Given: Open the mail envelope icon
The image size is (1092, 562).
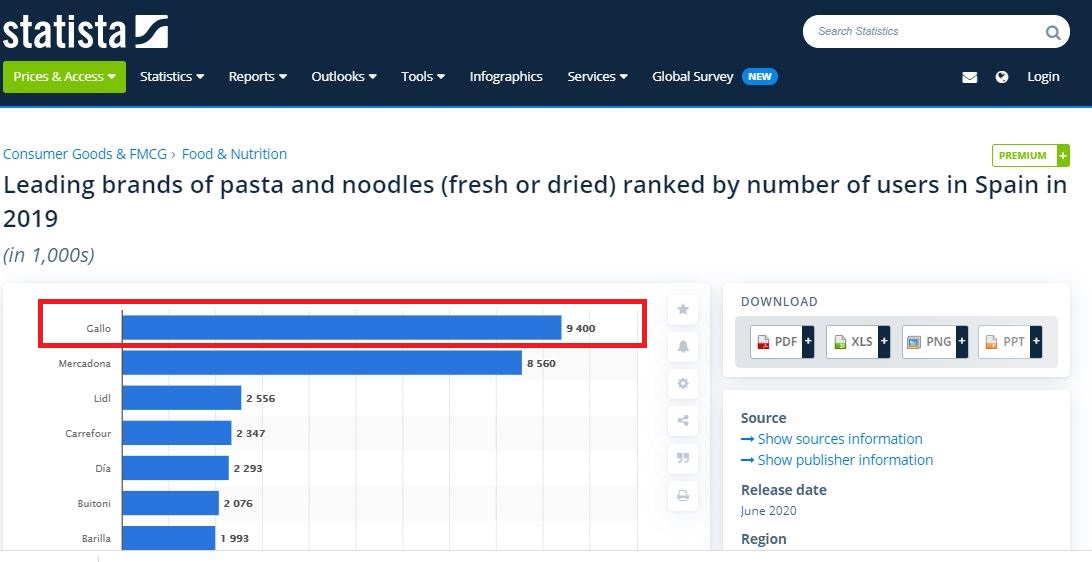Looking at the screenshot, I should coord(969,77).
